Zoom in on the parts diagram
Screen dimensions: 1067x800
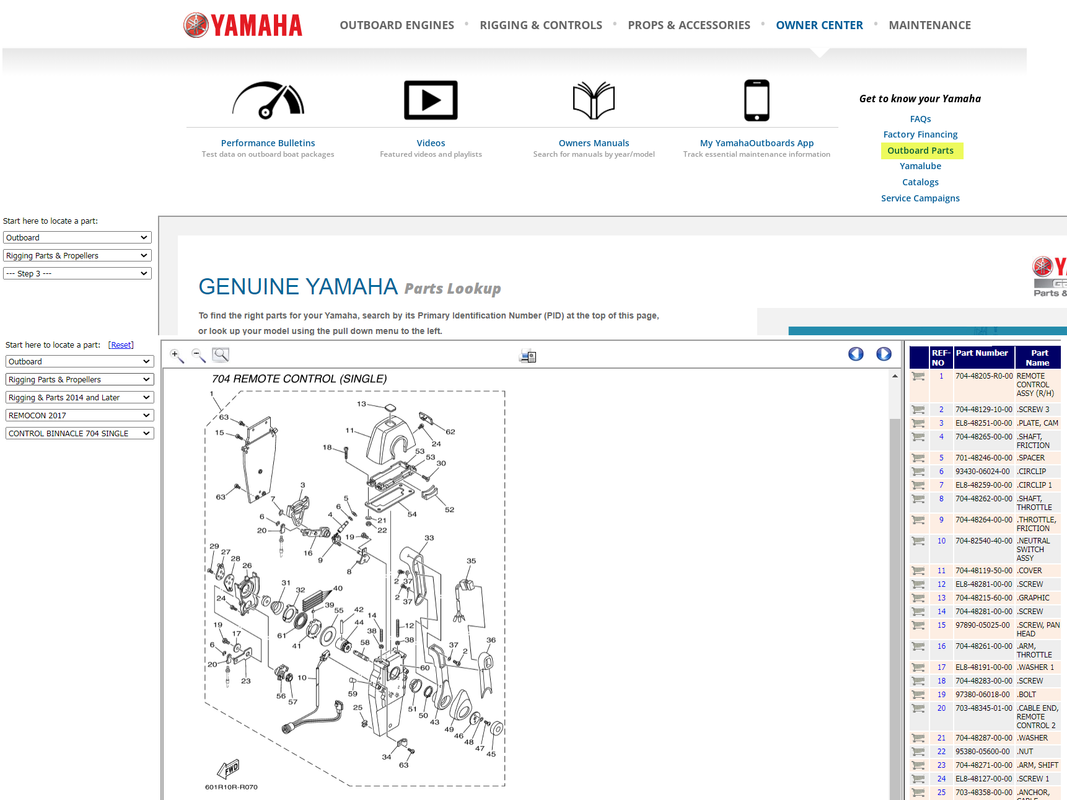(x=177, y=356)
